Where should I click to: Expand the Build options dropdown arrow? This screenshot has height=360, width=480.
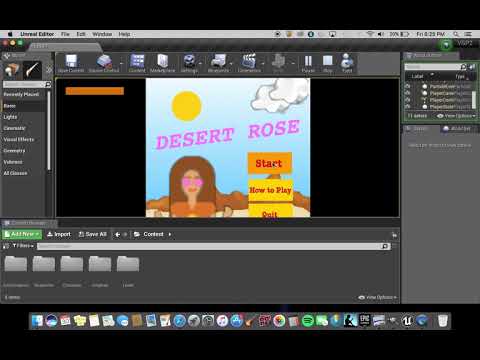[293, 63]
